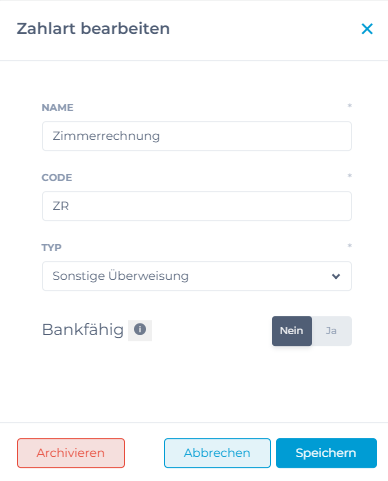This screenshot has width=388, height=481.
Task: Click the TYP field label
Action: [x=51, y=248]
